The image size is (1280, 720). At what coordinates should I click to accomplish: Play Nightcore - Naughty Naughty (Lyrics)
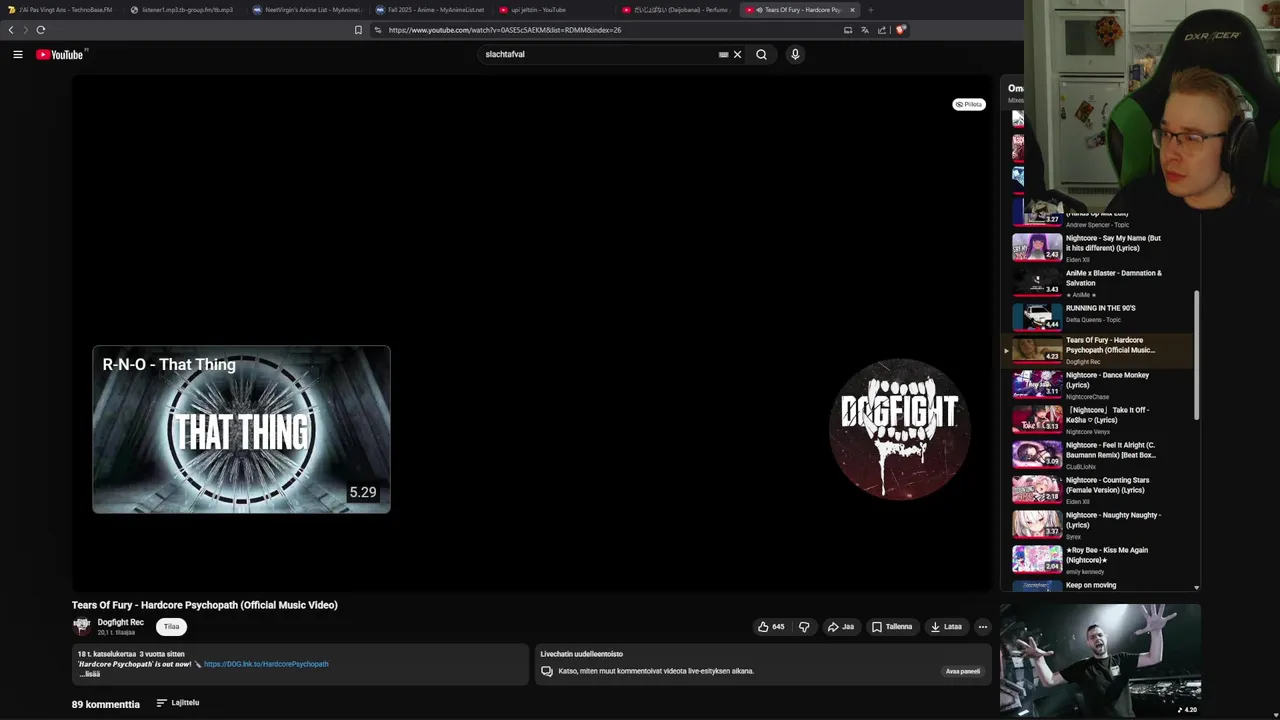(x=1100, y=525)
